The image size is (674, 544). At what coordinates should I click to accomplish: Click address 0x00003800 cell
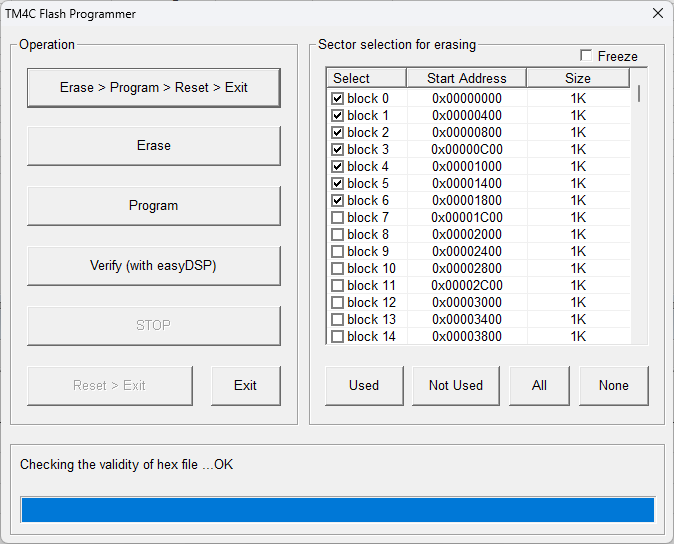pyautogui.click(x=467, y=336)
